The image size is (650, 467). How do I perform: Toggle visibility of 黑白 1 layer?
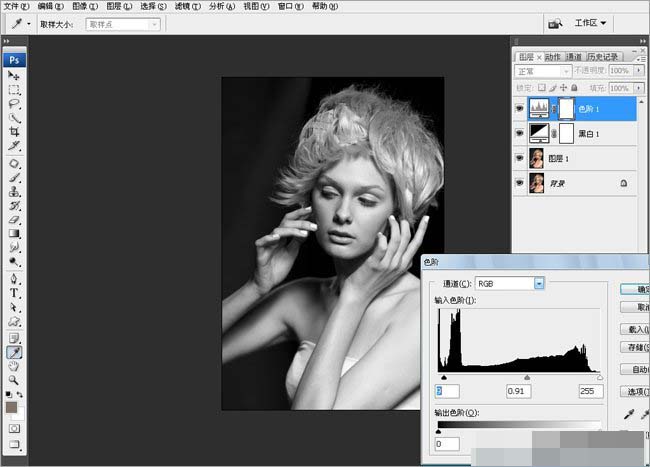(519, 132)
